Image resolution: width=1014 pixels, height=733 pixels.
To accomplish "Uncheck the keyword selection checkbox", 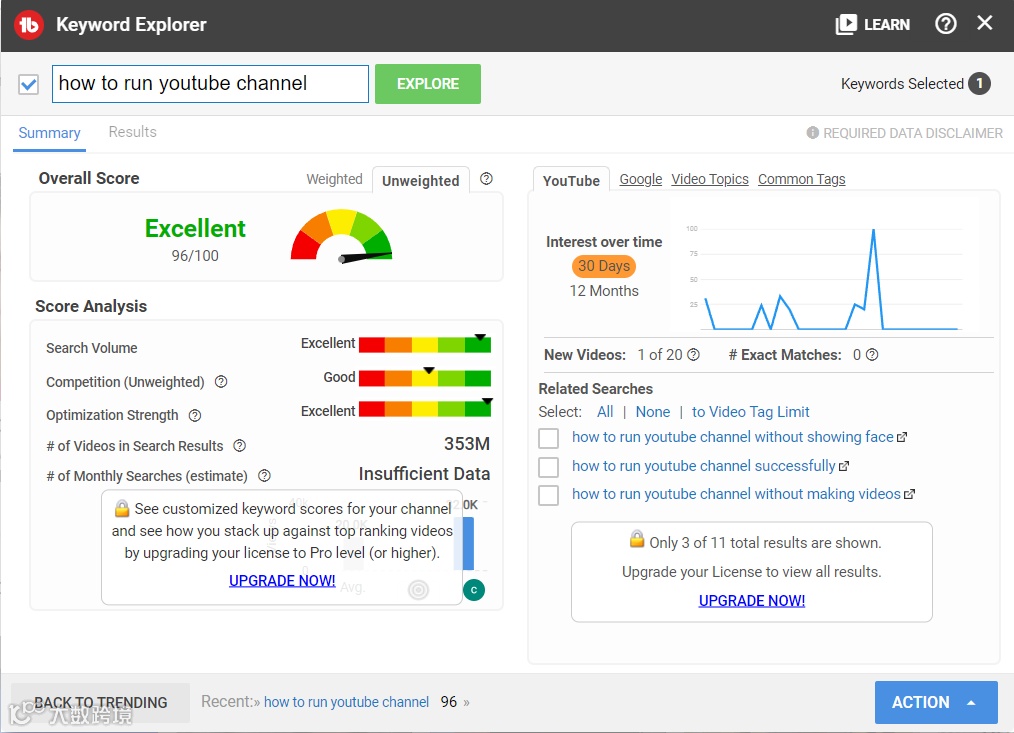I will (x=28, y=84).
